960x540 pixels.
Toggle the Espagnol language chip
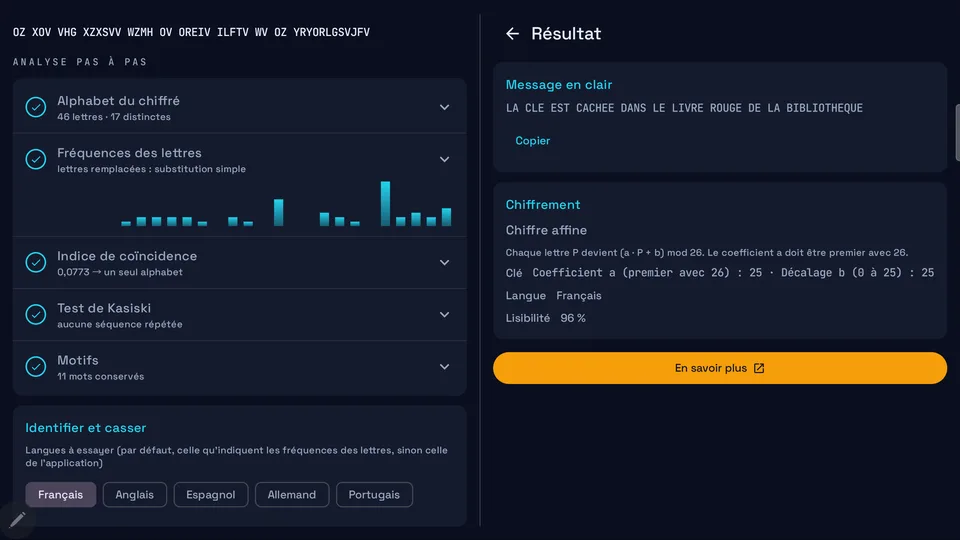pos(211,495)
